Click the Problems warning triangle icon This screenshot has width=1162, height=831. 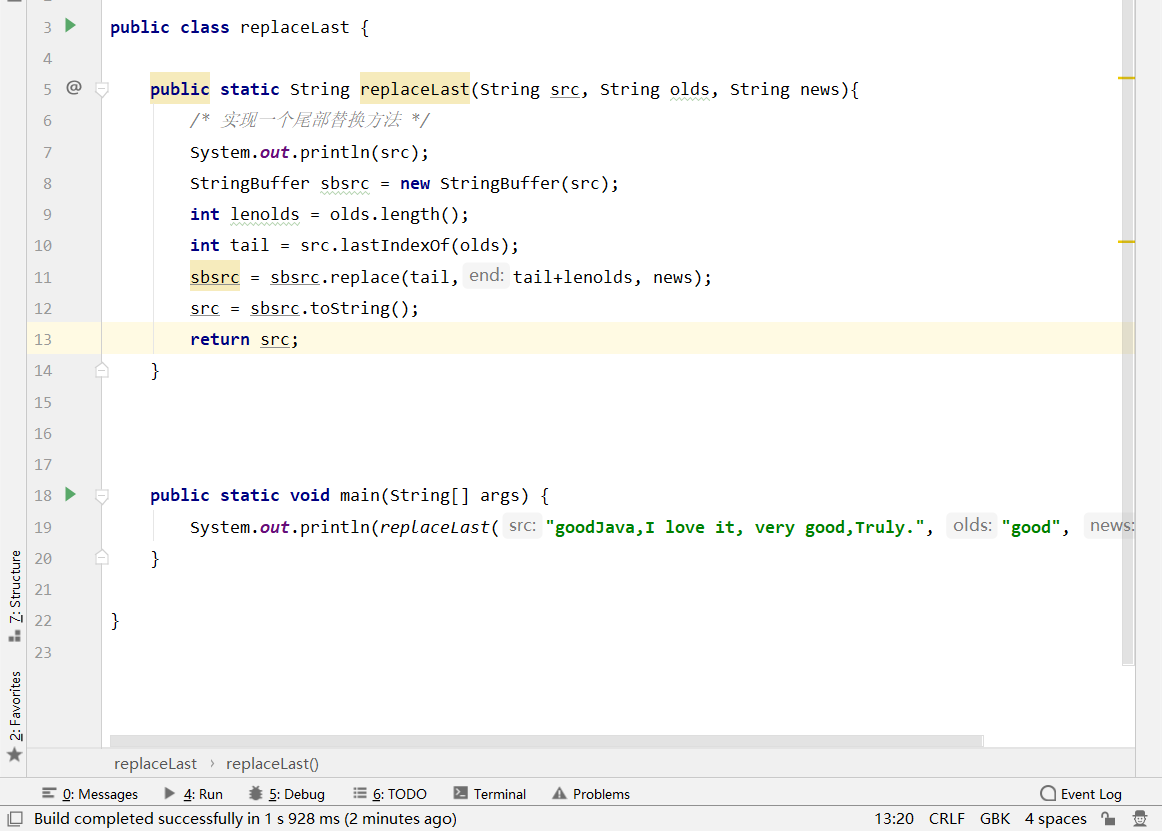560,793
